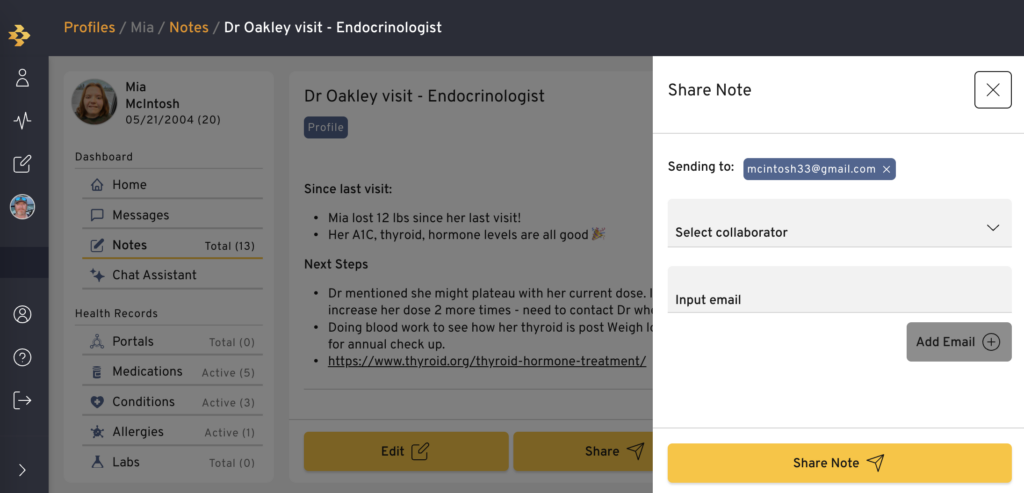The width and height of the screenshot is (1024, 493).
Task: Click the yellow Share Note button
Action: tap(839, 463)
